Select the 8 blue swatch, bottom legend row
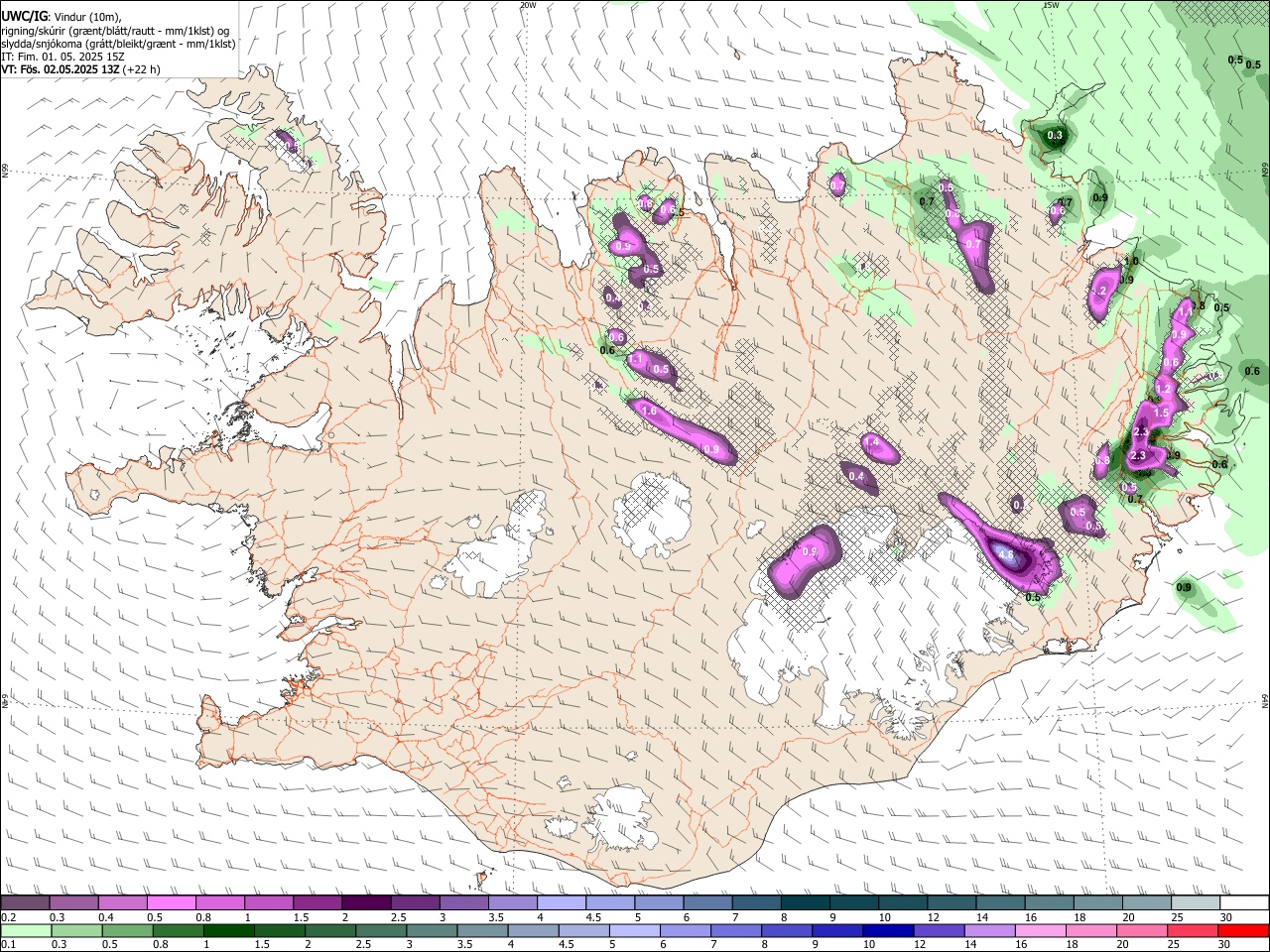Viewport: 1270px width, 952px height. (x=787, y=930)
